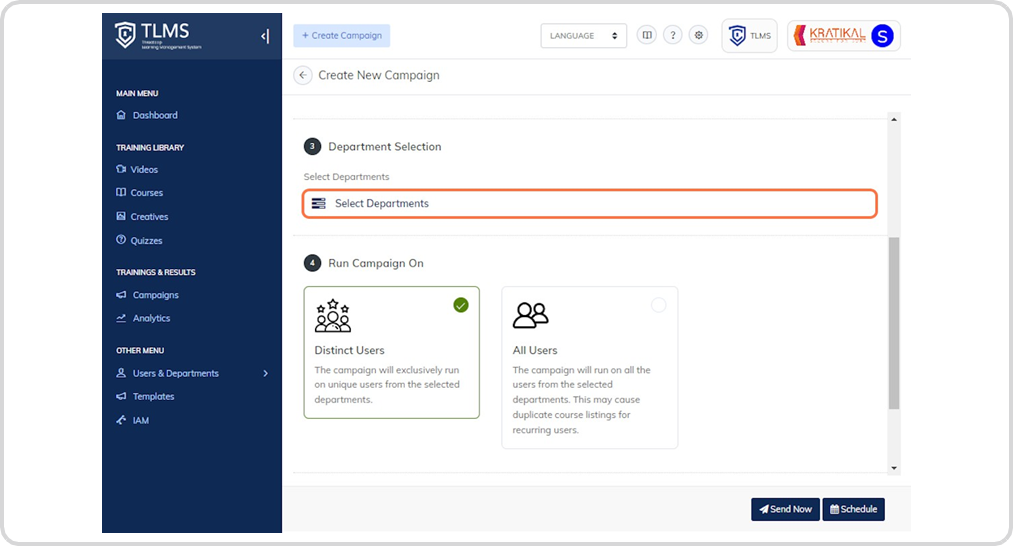Image resolution: width=1013 pixels, height=546 pixels.
Task: Open the Select Departments dropdown
Action: click(590, 204)
